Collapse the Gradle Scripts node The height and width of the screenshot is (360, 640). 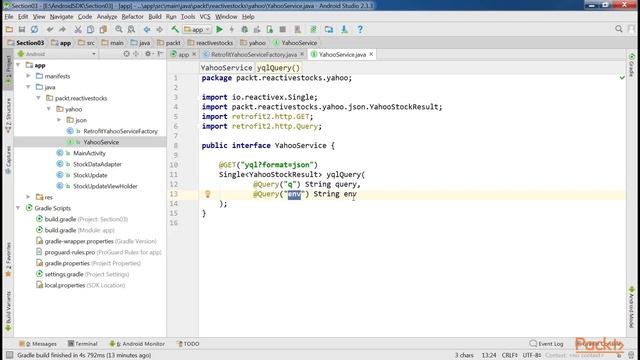tap(18, 208)
